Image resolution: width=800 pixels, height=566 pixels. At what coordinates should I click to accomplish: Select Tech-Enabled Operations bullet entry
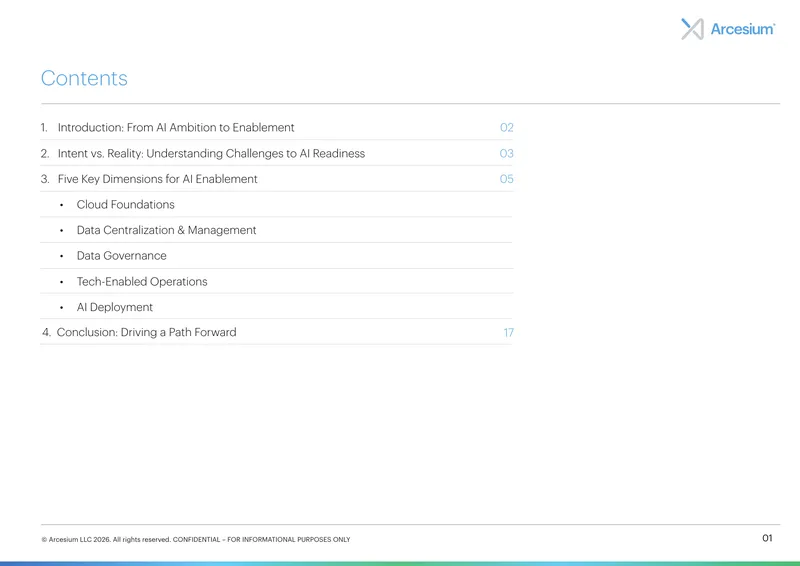coord(142,282)
